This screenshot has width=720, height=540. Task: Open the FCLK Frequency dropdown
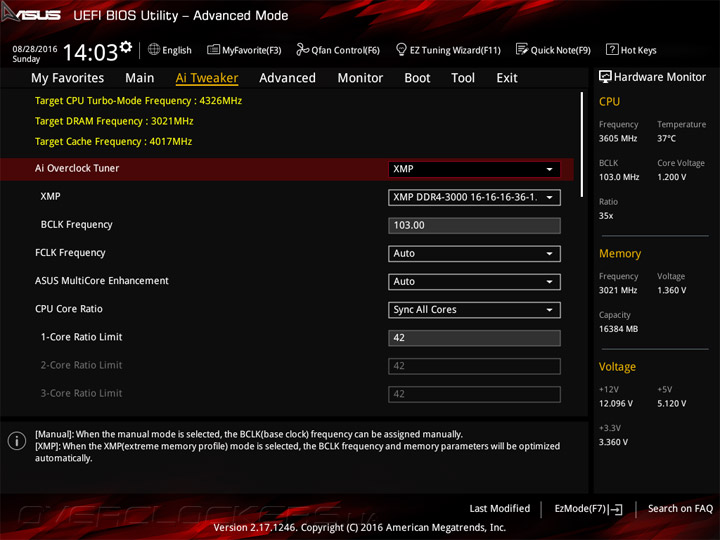coord(474,253)
